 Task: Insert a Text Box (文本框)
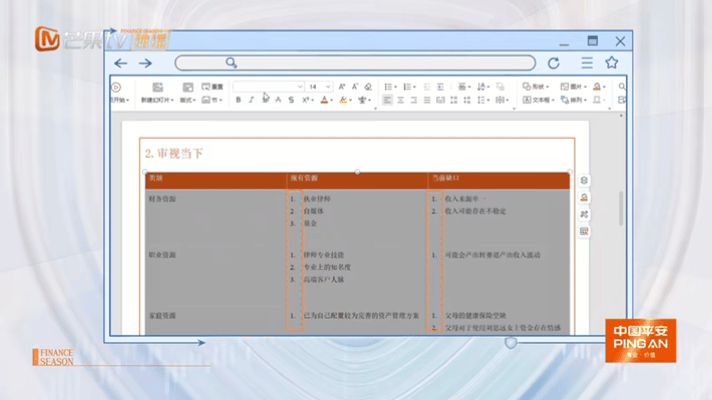(539, 100)
